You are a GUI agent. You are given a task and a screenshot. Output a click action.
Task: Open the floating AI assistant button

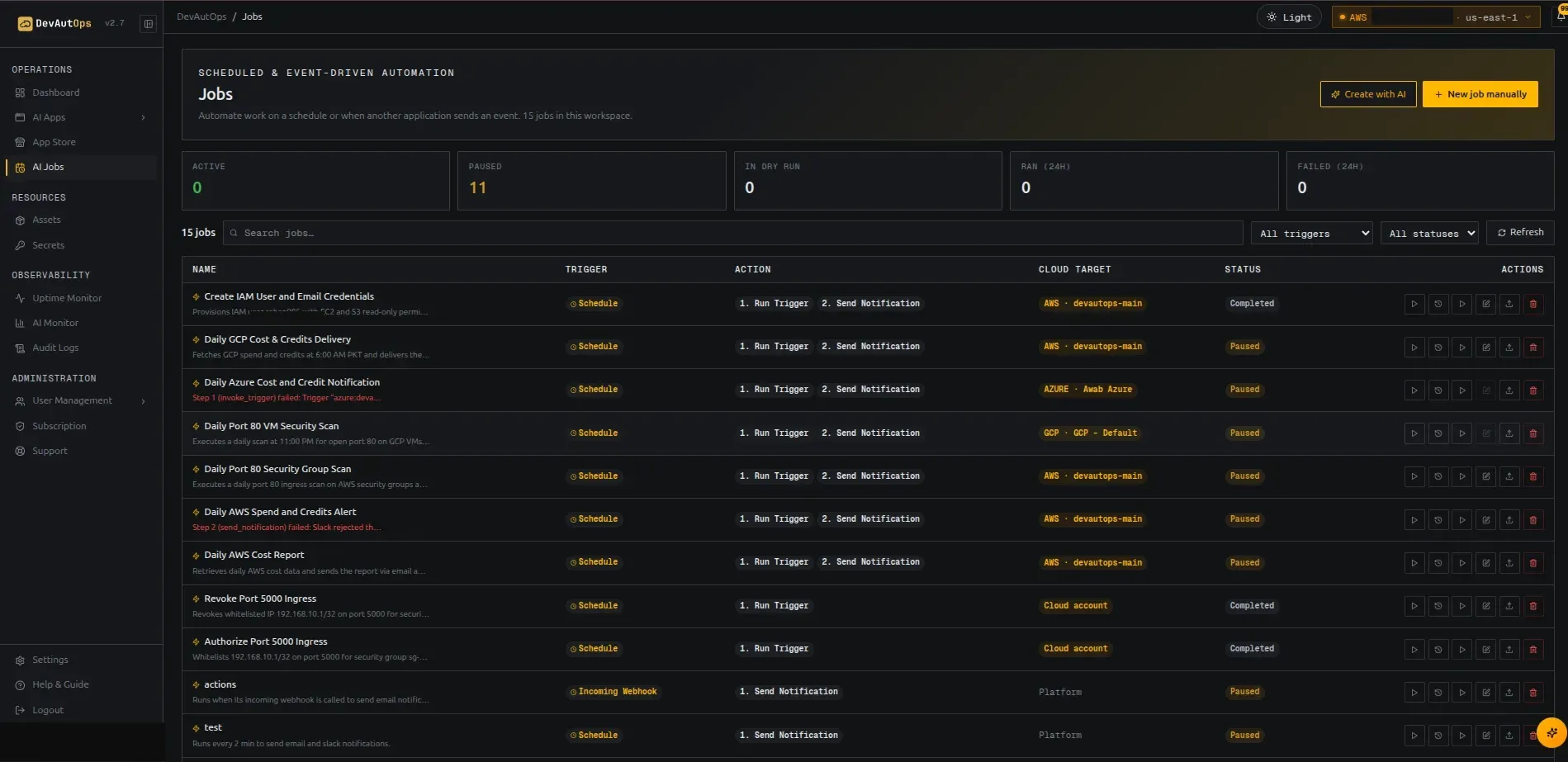1551,732
